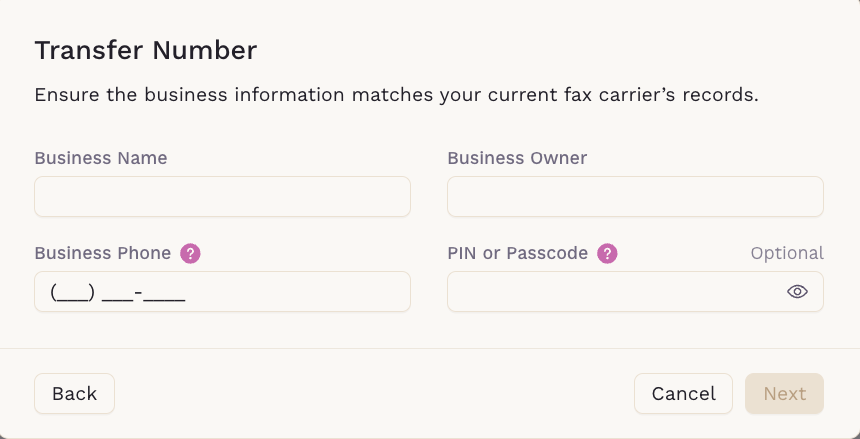860x439 pixels.
Task: Click the fax carrier records instruction text
Action: click(397, 94)
